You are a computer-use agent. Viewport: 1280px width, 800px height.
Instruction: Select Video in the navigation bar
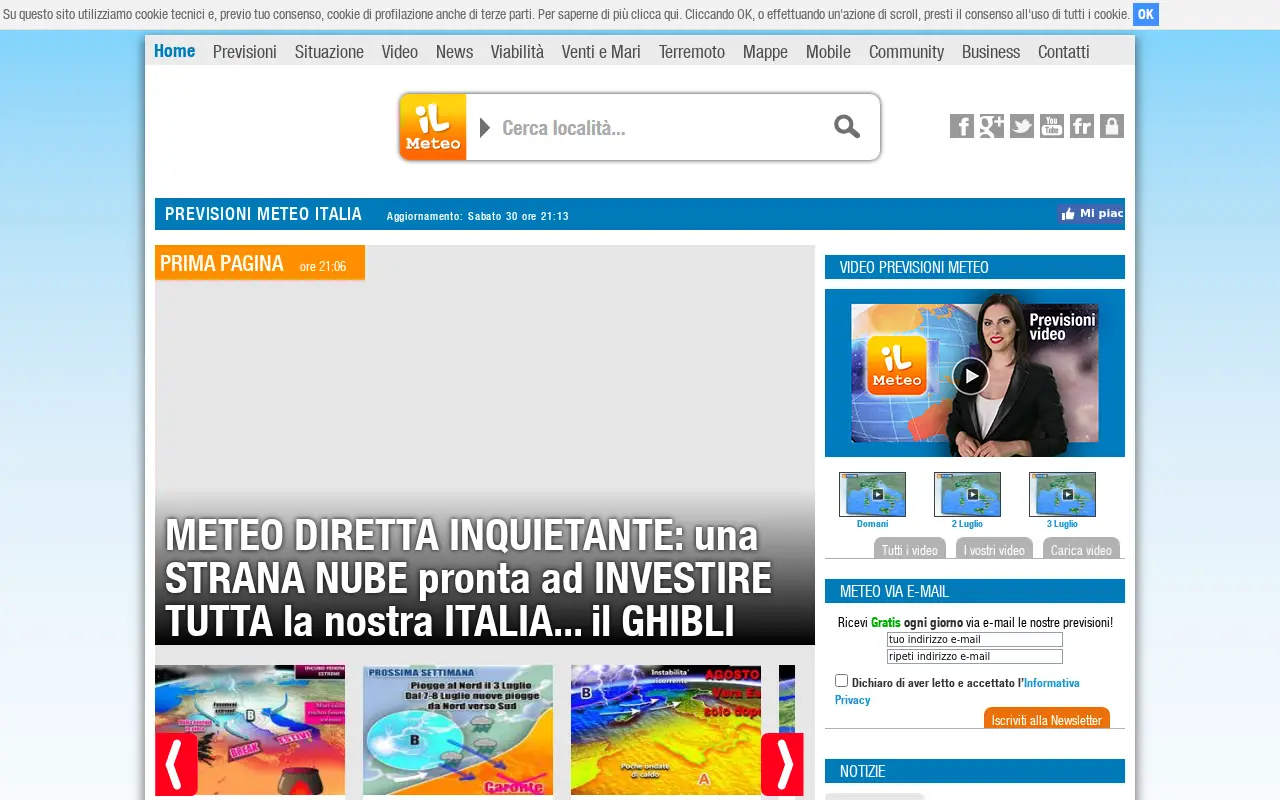pyautogui.click(x=400, y=52)
